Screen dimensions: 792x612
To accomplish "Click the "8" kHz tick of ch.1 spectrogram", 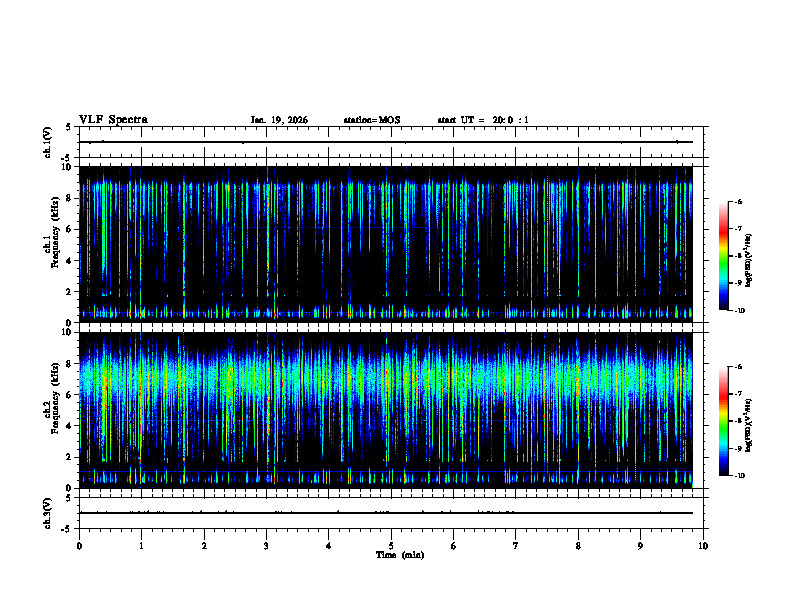I will [69, 198].
